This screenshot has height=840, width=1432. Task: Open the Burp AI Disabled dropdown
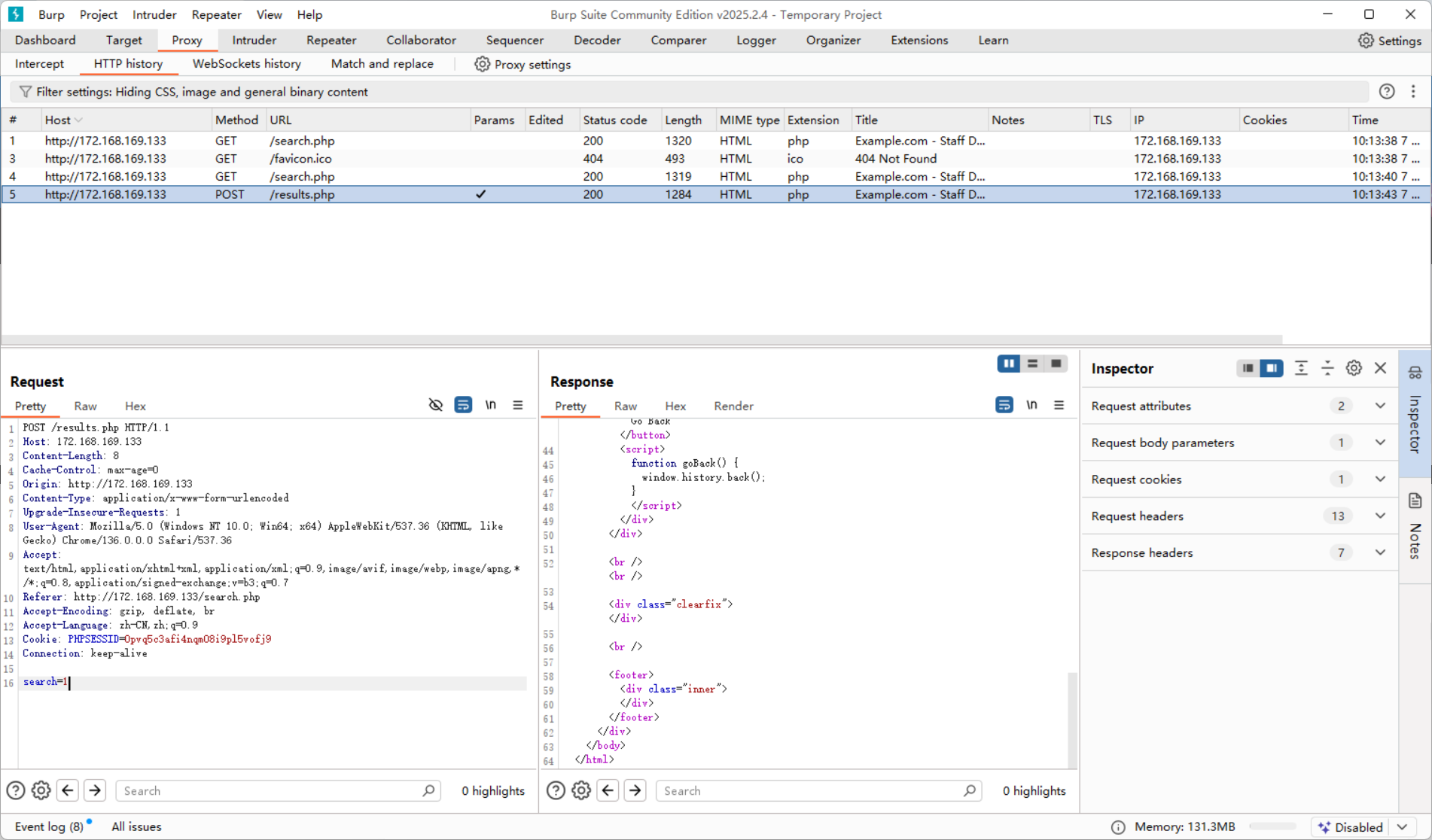point(1363,827)
